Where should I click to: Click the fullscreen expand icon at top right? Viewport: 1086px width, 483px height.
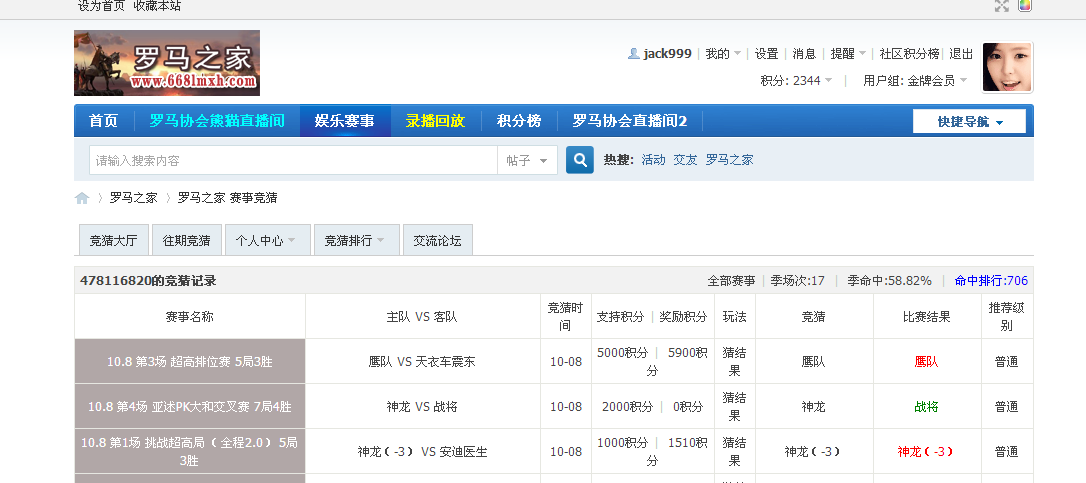pyautogui.click(x=1002, y=6)
